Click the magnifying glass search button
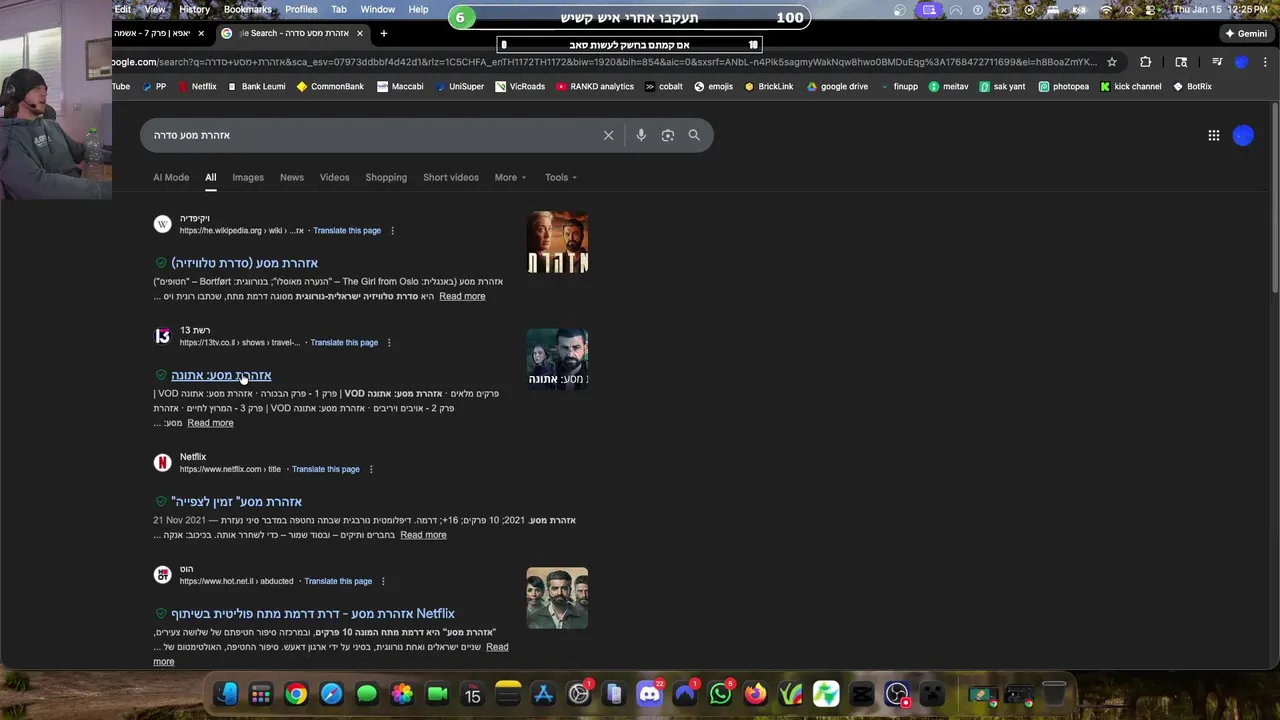The height and width of the screenshot is (720, 1280). pyautogui.click(x=694, y=135)
